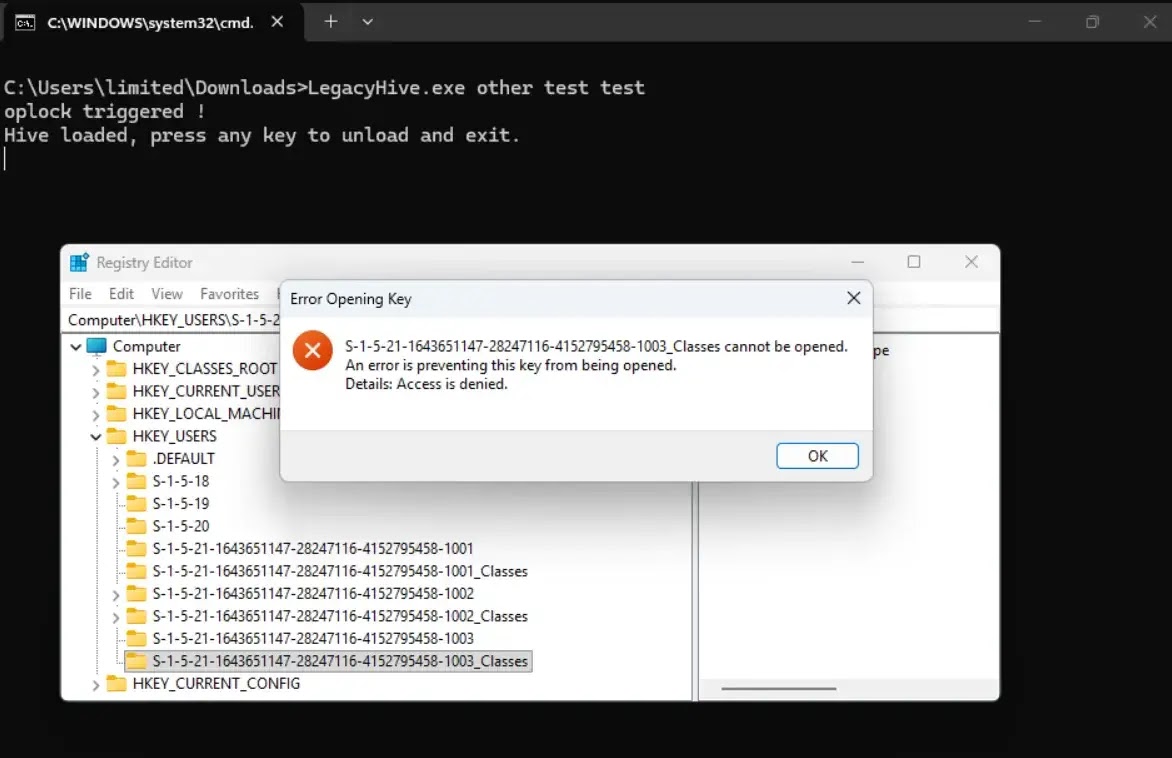Image resolution: width=1172 pixels, height=758 pixels.
Task: Close the terminal window
Action: pos(1150,22)
